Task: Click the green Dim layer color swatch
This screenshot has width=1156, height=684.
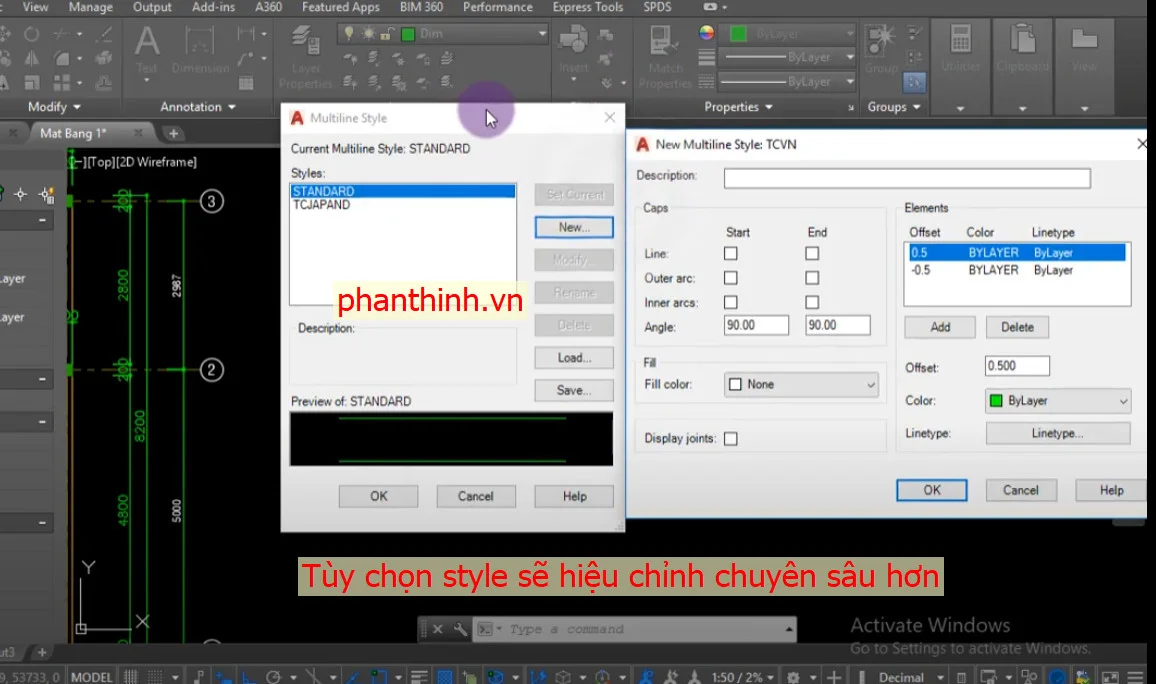Action: 408,34
